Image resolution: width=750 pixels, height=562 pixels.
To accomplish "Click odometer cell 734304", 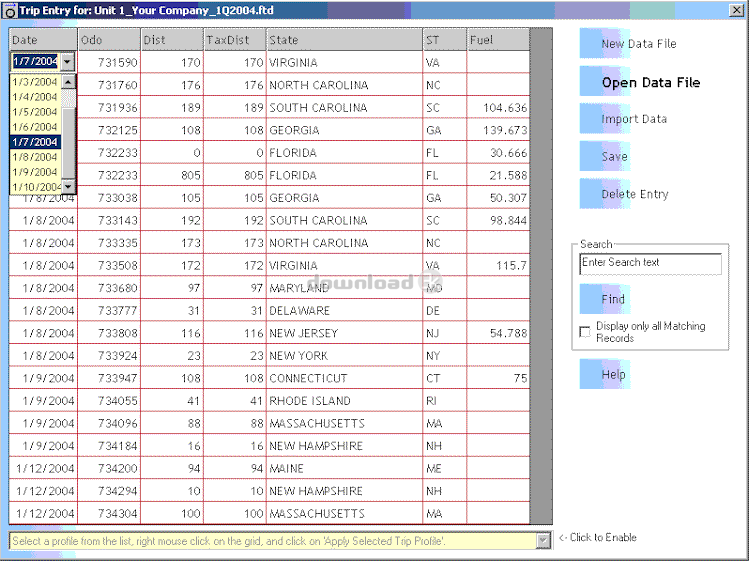I will pos(109,513).
